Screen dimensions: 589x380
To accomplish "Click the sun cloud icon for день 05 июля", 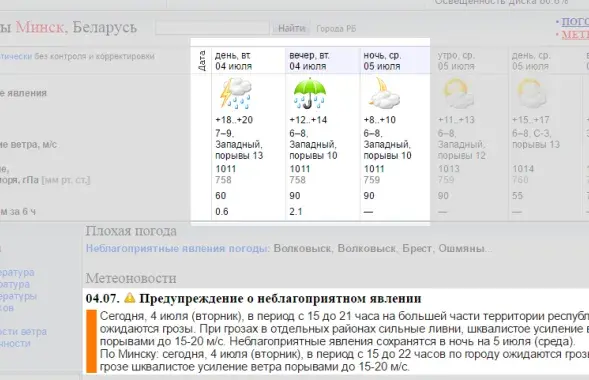I will [x=531, y=93].
